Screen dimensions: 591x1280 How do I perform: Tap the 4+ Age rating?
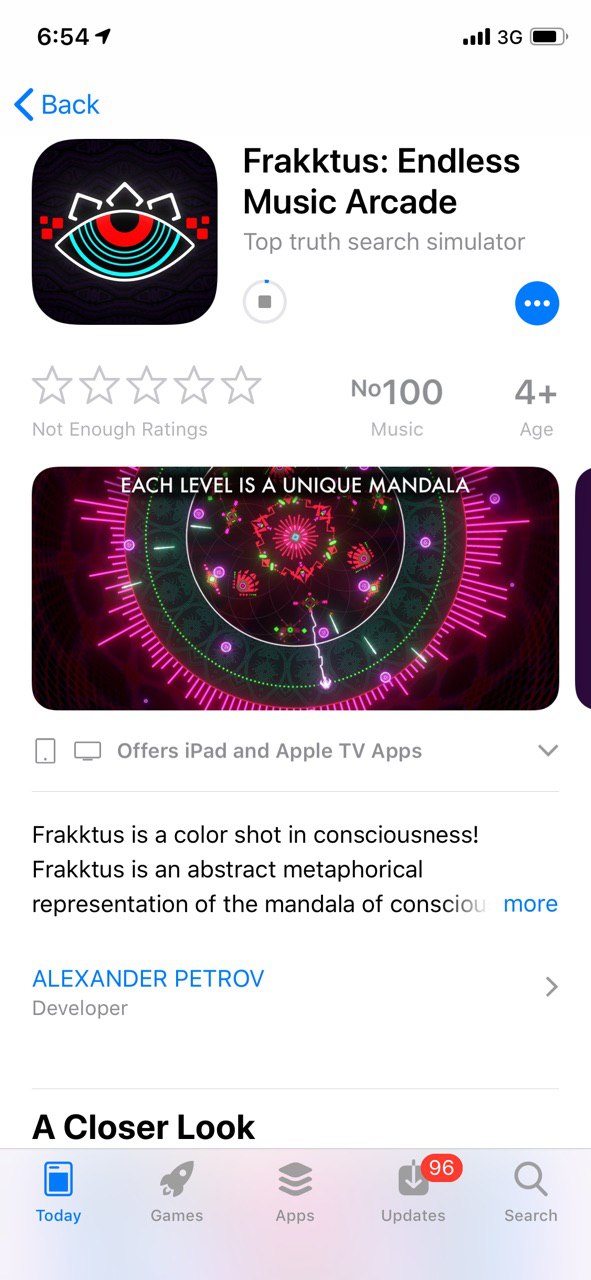(x=536, y=407)
